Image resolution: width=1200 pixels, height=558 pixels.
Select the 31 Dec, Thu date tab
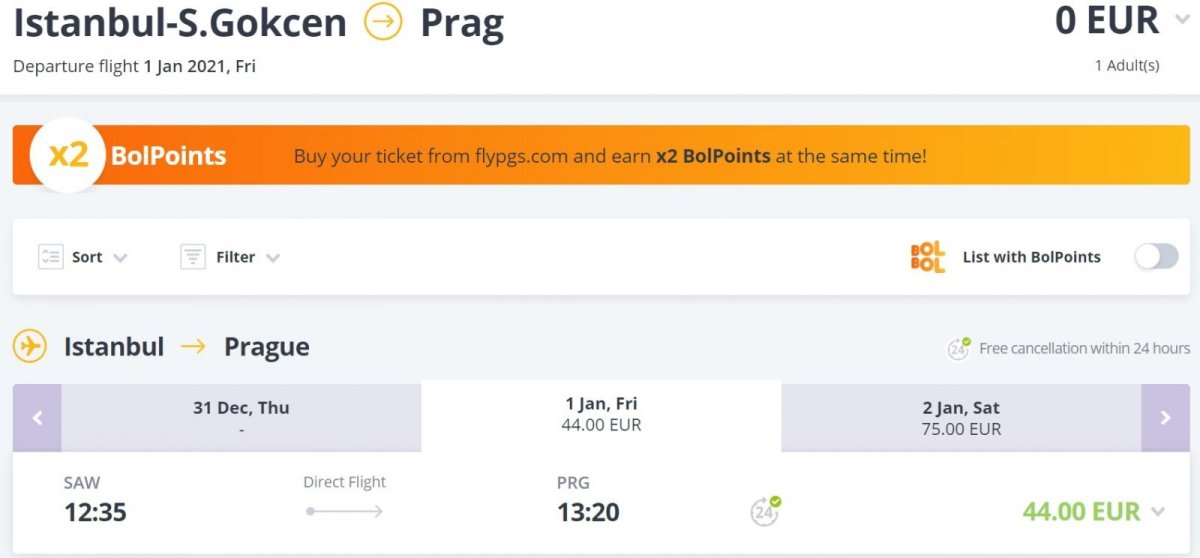click(x=241, y=417)
